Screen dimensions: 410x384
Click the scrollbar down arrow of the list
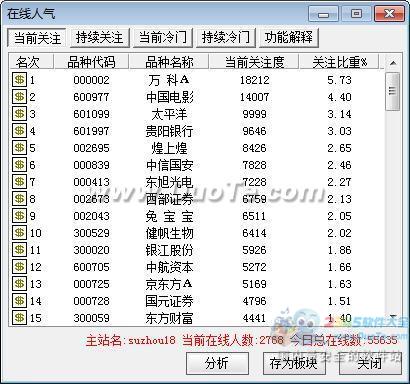(393, 317)
